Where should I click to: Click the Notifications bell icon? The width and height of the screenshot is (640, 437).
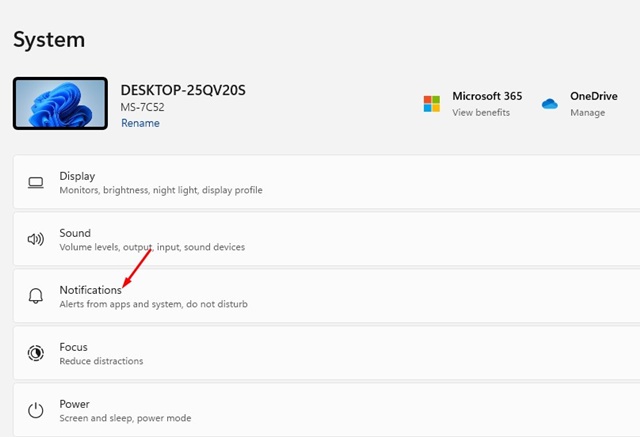[x=36, y=296]
